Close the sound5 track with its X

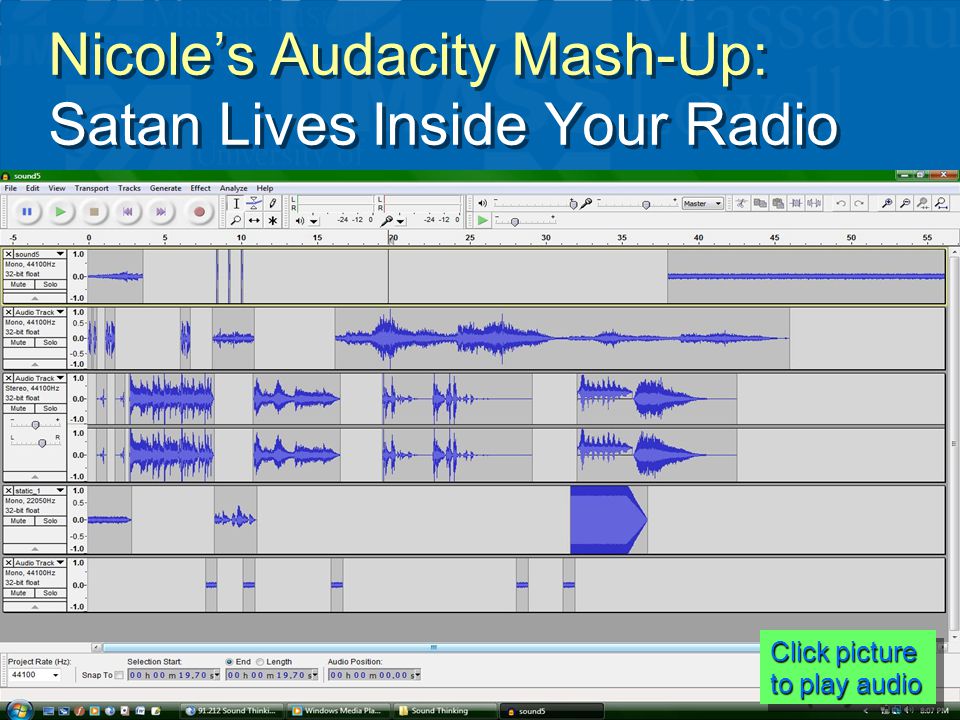[x=9, y=253]
